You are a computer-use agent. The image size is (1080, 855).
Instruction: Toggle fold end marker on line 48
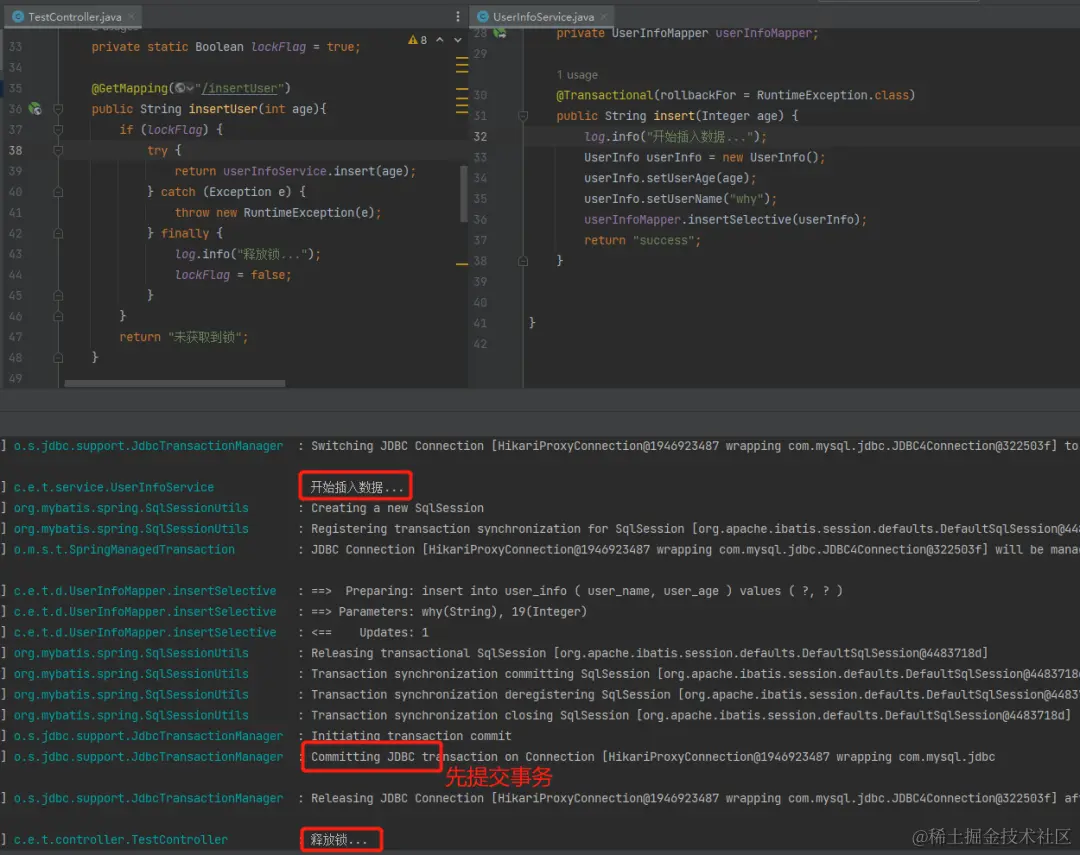coord(58,358)
